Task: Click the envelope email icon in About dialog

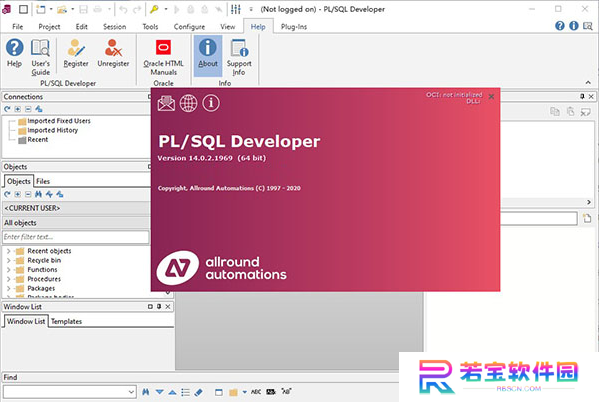Action: [166, 103]
